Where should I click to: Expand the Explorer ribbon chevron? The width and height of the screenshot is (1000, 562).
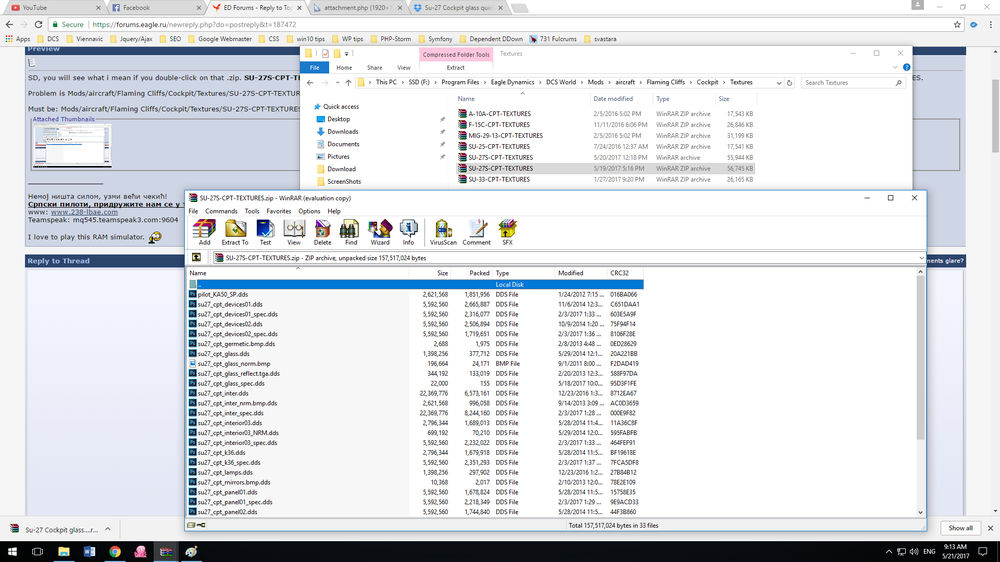tap(895, 68)
